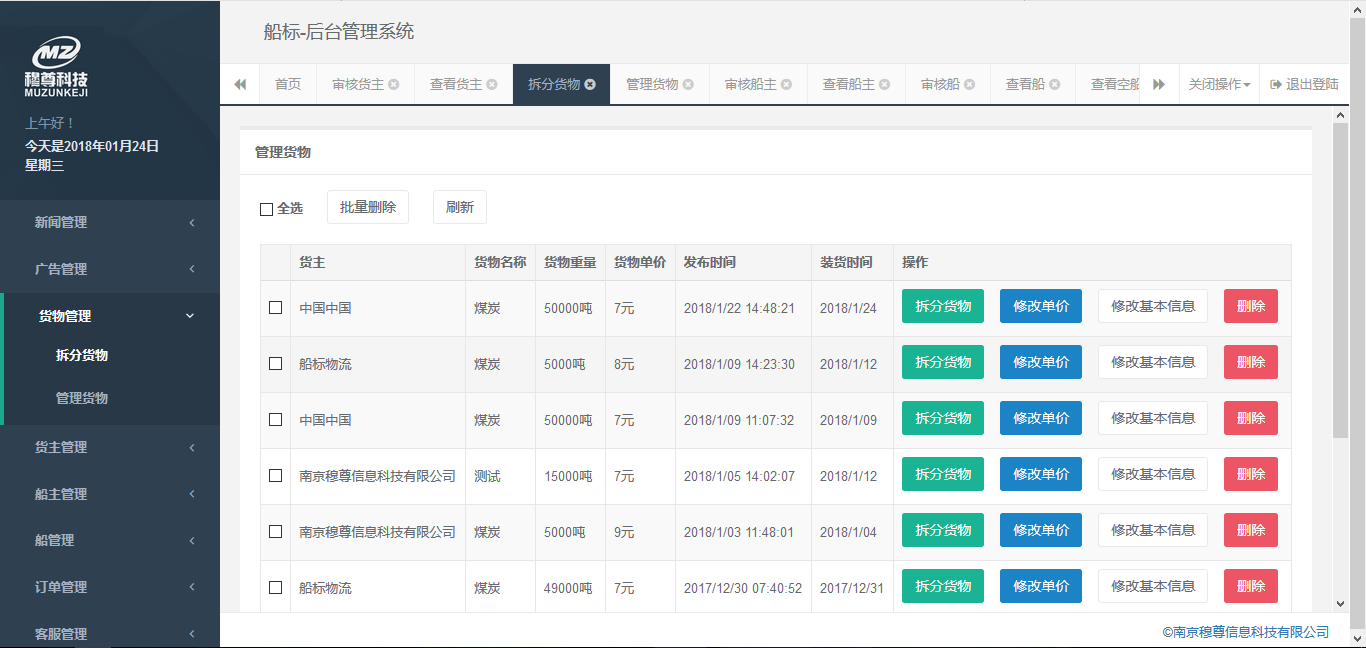Image resolution: width=1366 pixels, height=648 pixels.
Task: Close the 审核货主 tab via x icon
Action: (x=394, y=85)
